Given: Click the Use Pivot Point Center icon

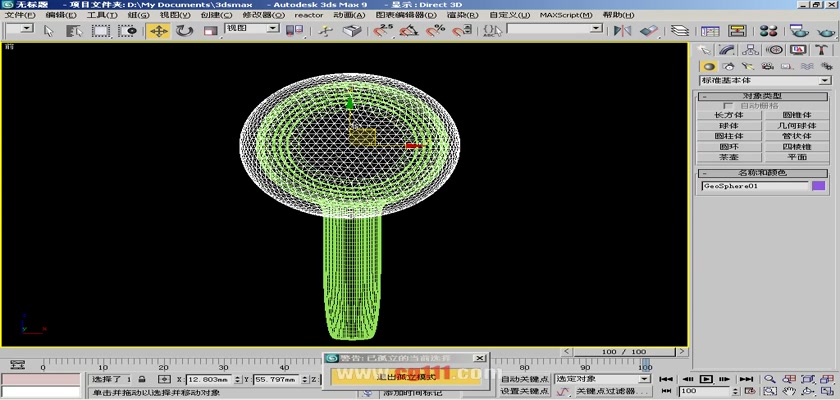Looking at the screenshot, I should tap(294, 31).
